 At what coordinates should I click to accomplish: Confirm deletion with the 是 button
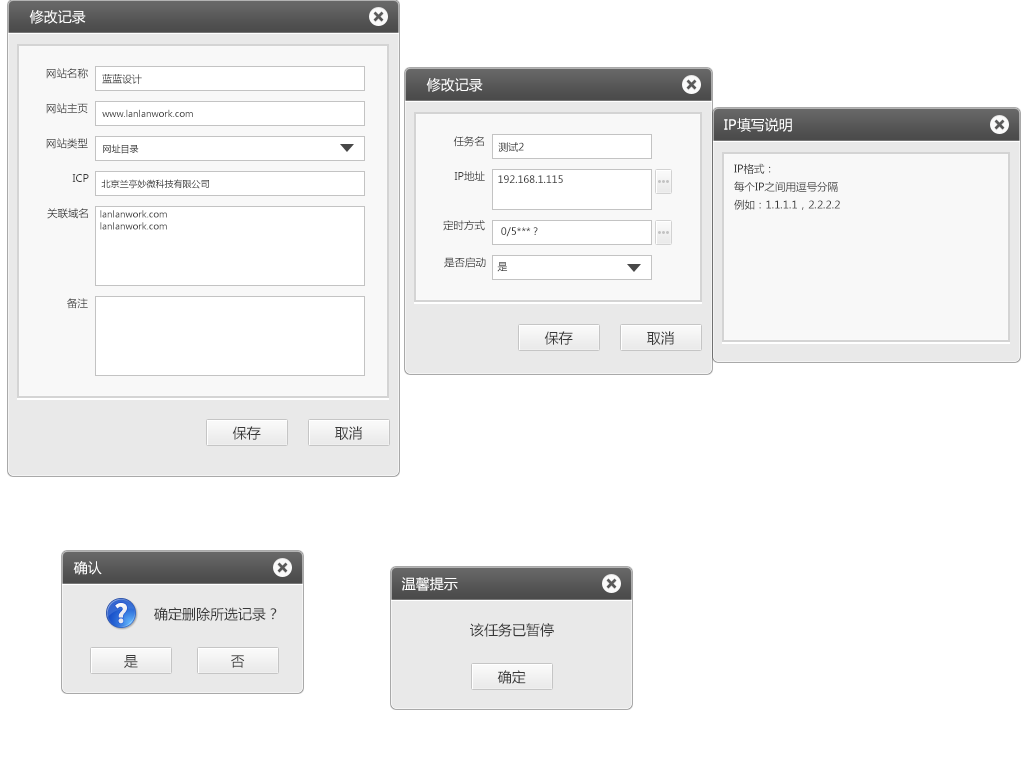click(131, 661)
